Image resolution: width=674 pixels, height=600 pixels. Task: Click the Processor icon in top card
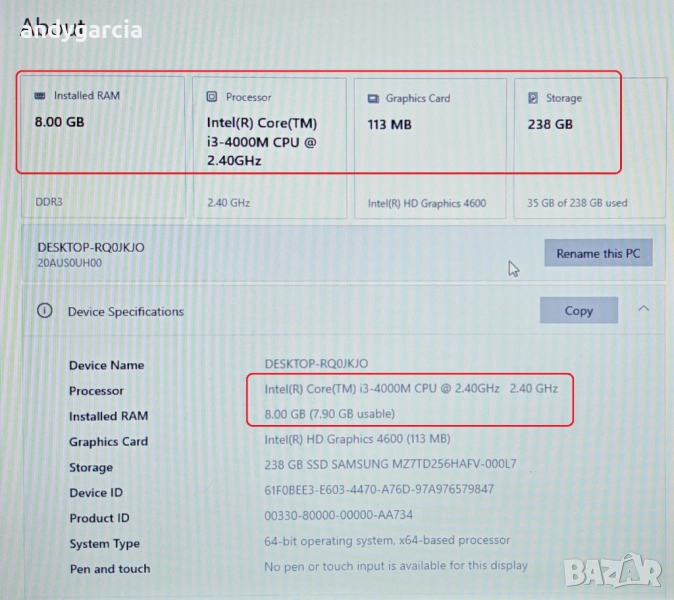212,97
